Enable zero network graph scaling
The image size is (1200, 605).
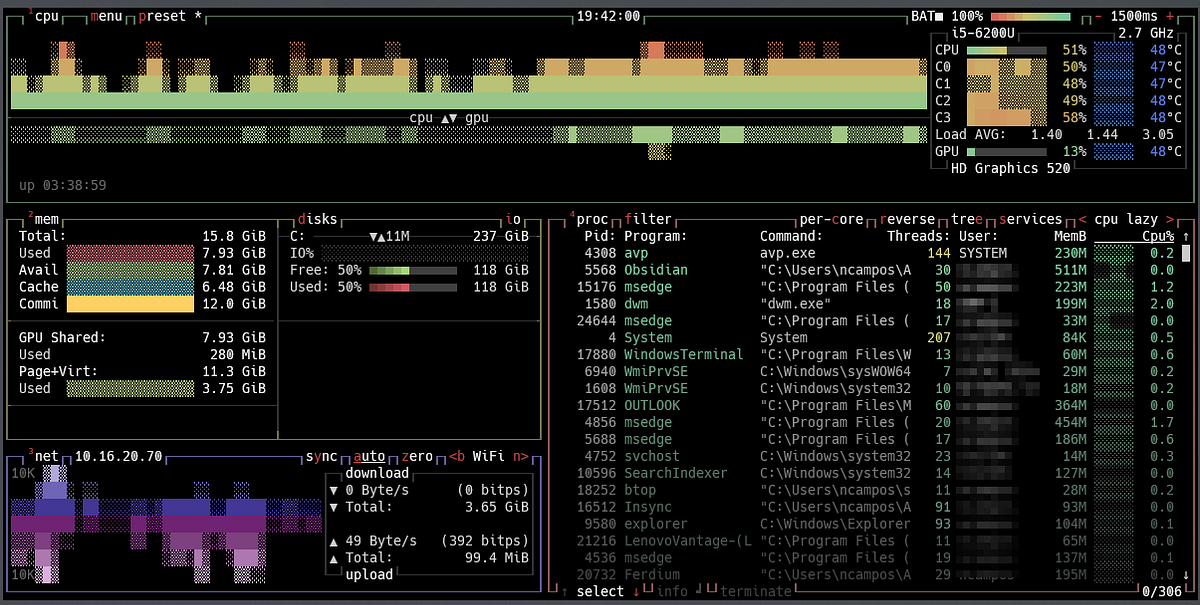coord(418,456)
